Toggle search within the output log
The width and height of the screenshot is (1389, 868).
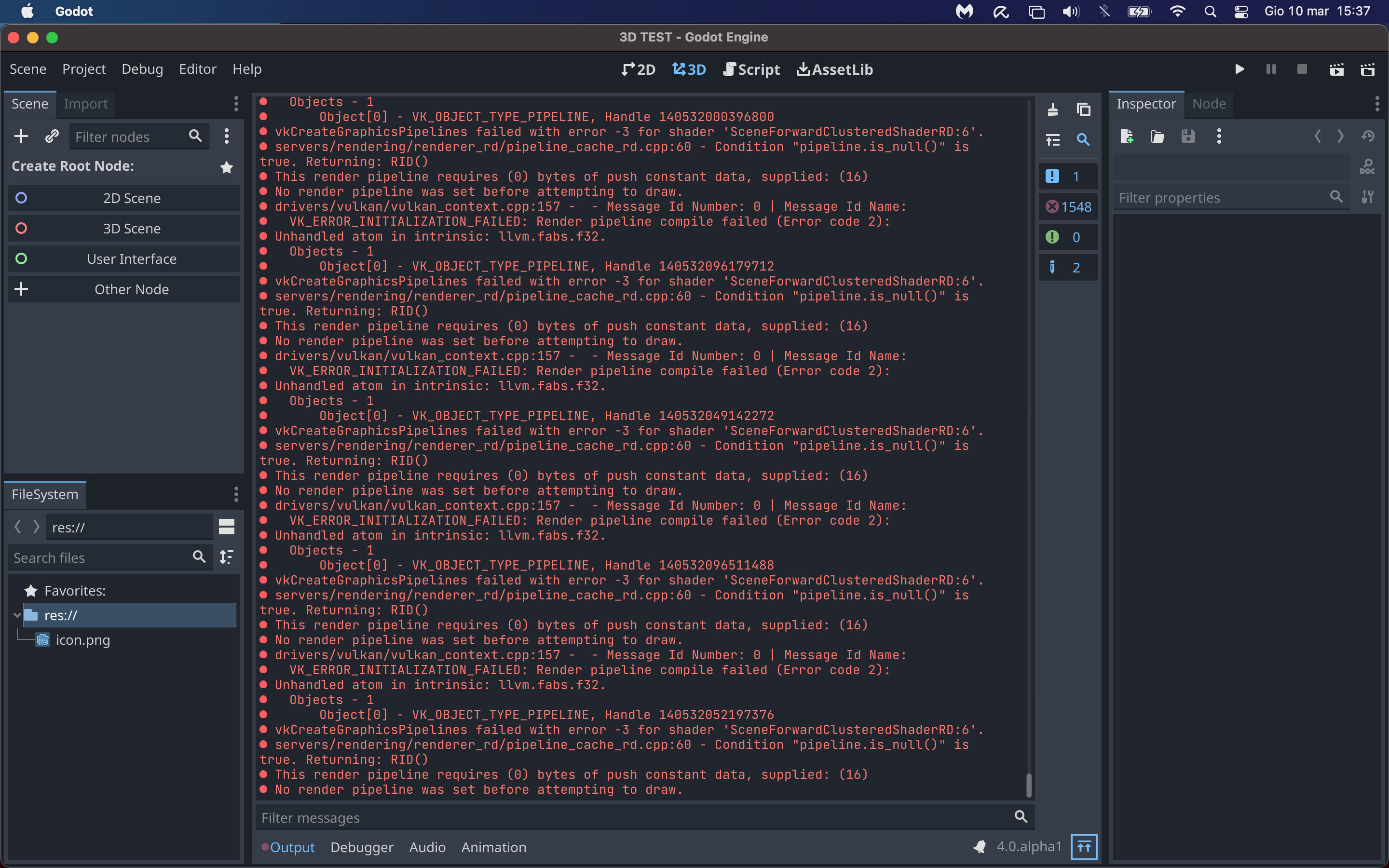tap(1084, 139)
